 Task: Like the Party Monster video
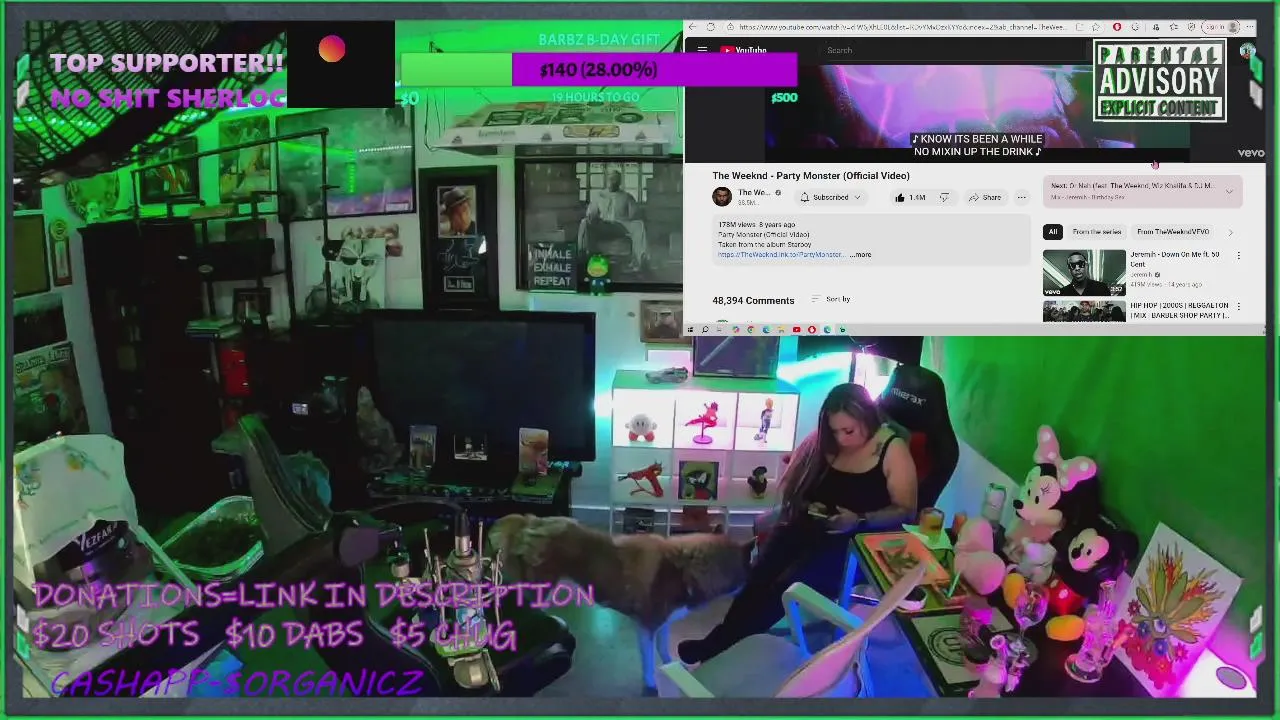click(909, 197)
